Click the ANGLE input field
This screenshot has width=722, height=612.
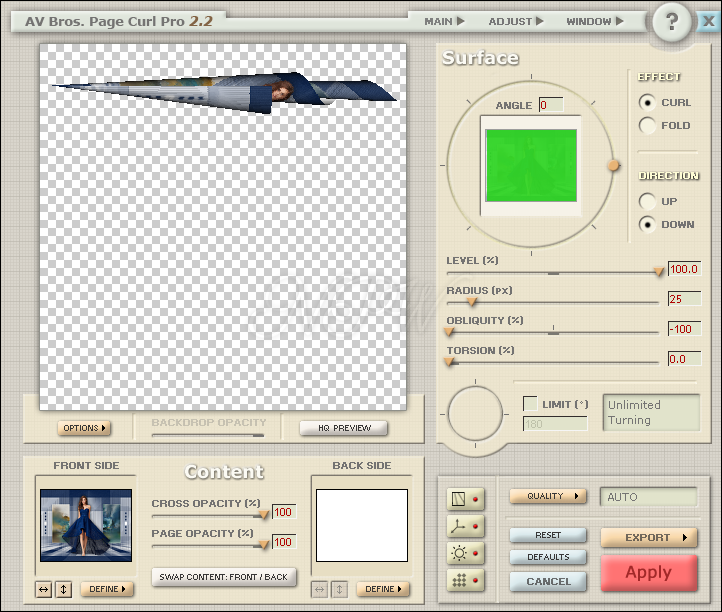[551, 105]
